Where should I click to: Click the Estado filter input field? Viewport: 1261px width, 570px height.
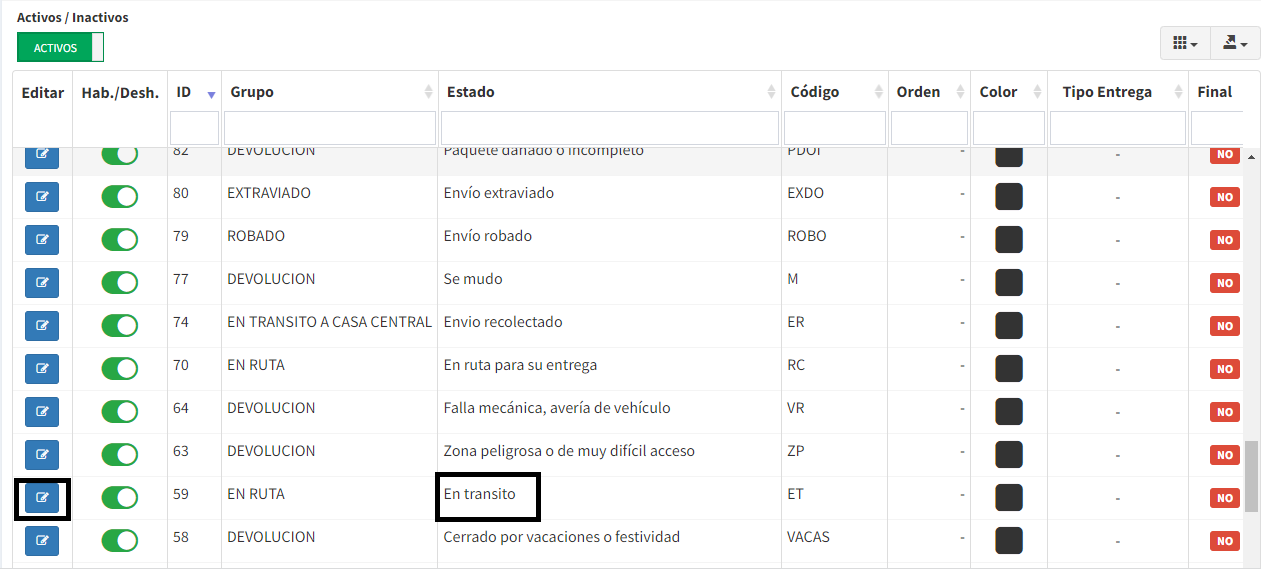609,128
